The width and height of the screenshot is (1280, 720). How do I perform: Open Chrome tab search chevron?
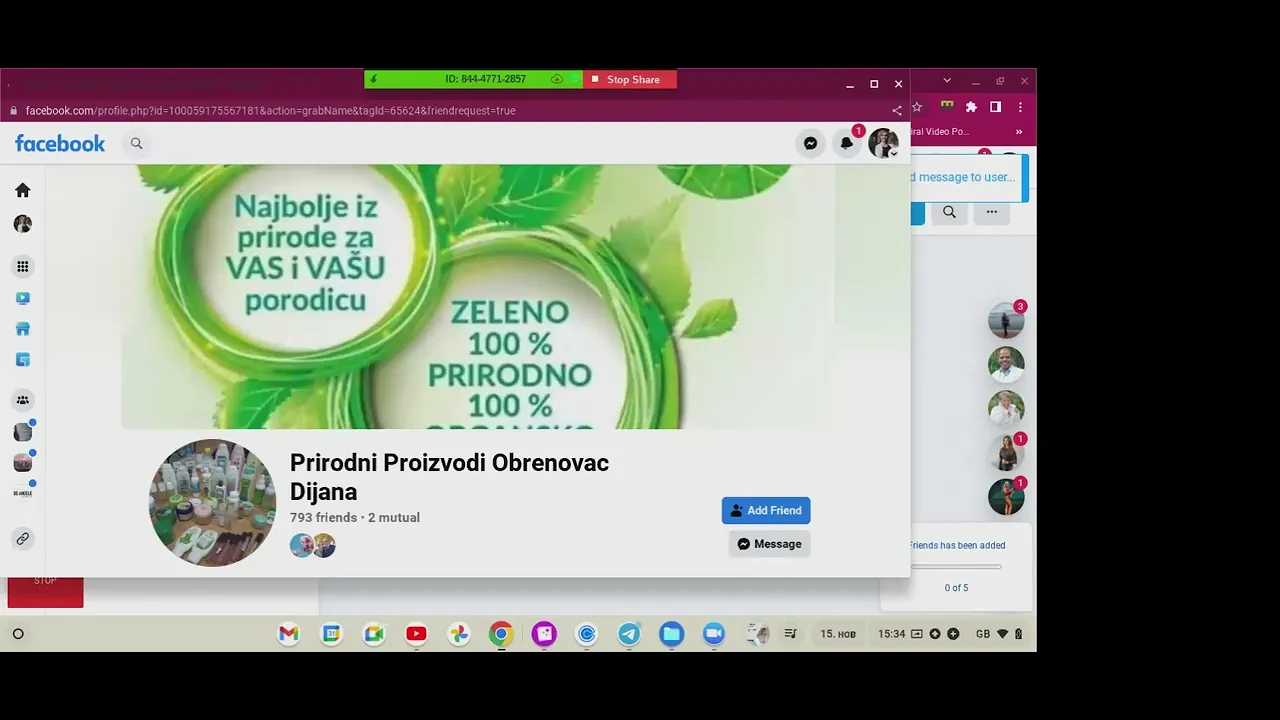pyautogui.click(x=947, y=81)
